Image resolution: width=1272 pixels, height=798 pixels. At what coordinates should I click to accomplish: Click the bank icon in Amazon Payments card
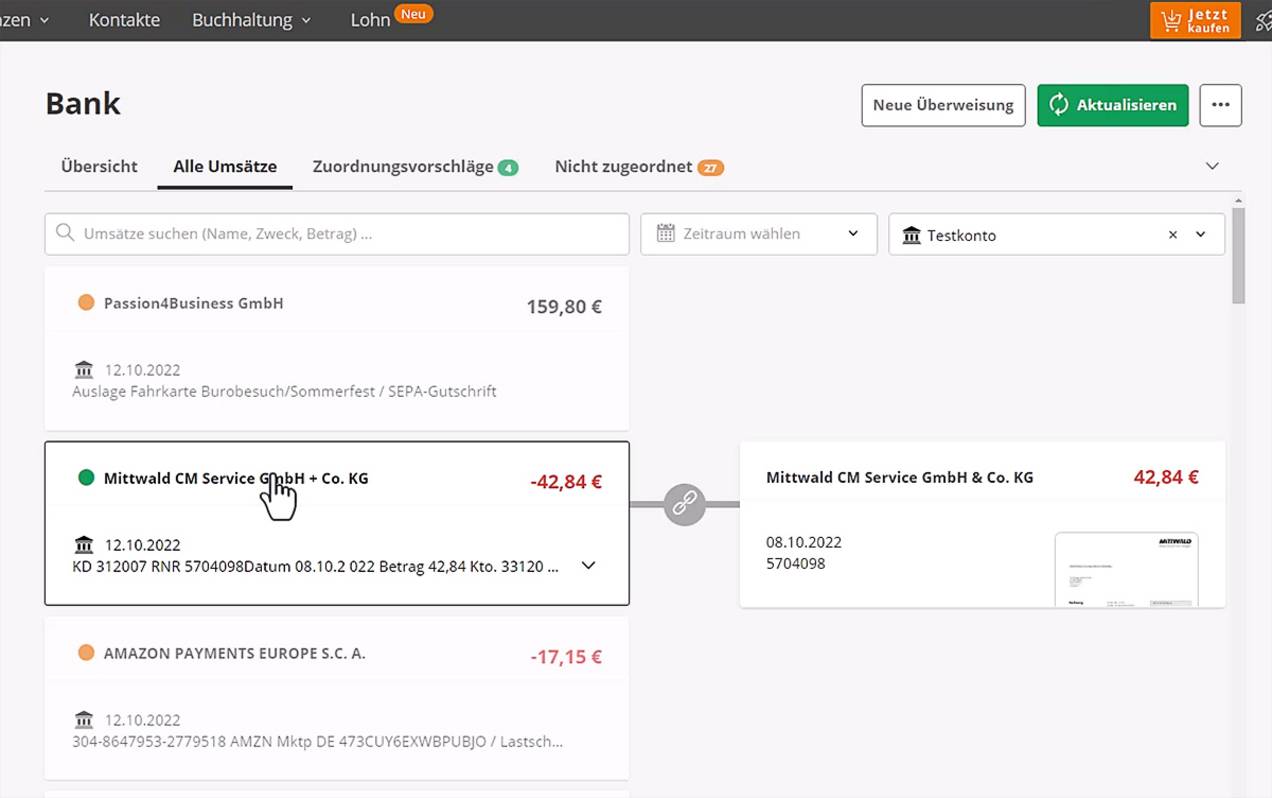[x=84, y=720]
